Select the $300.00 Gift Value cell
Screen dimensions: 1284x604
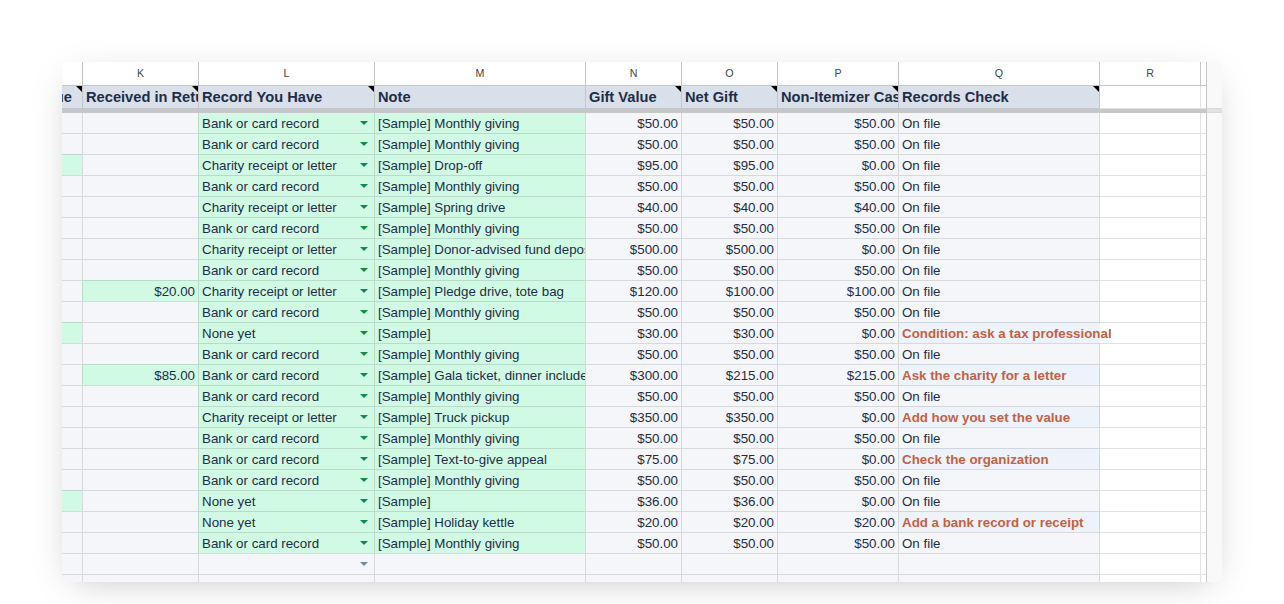(x=633, y=376)
